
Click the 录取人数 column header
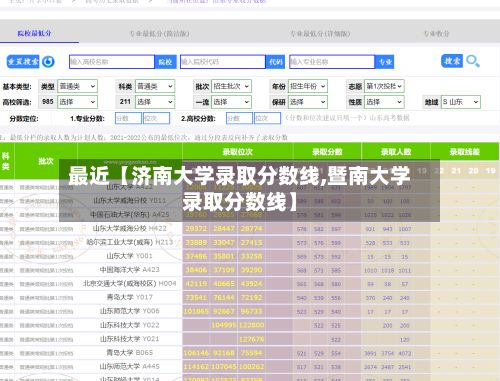396,152
